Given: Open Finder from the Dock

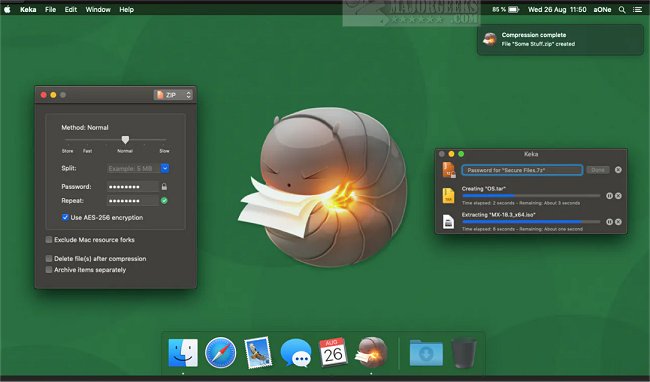Looking at the screenshot, I should [x=183, y=353].
